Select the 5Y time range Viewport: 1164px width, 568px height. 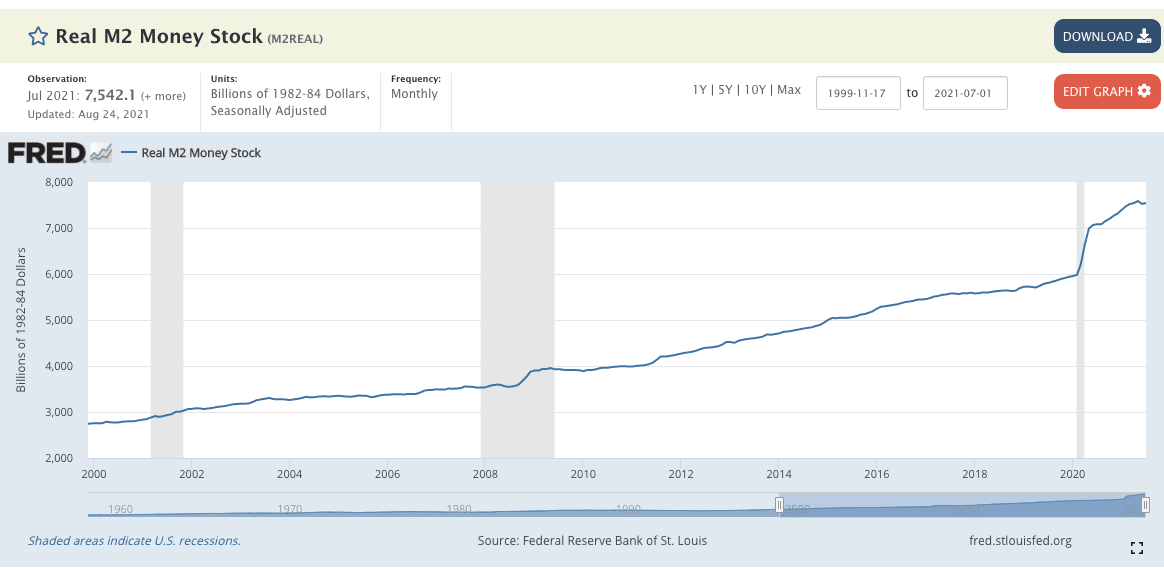pyautogui.click(x=724, y=90)
